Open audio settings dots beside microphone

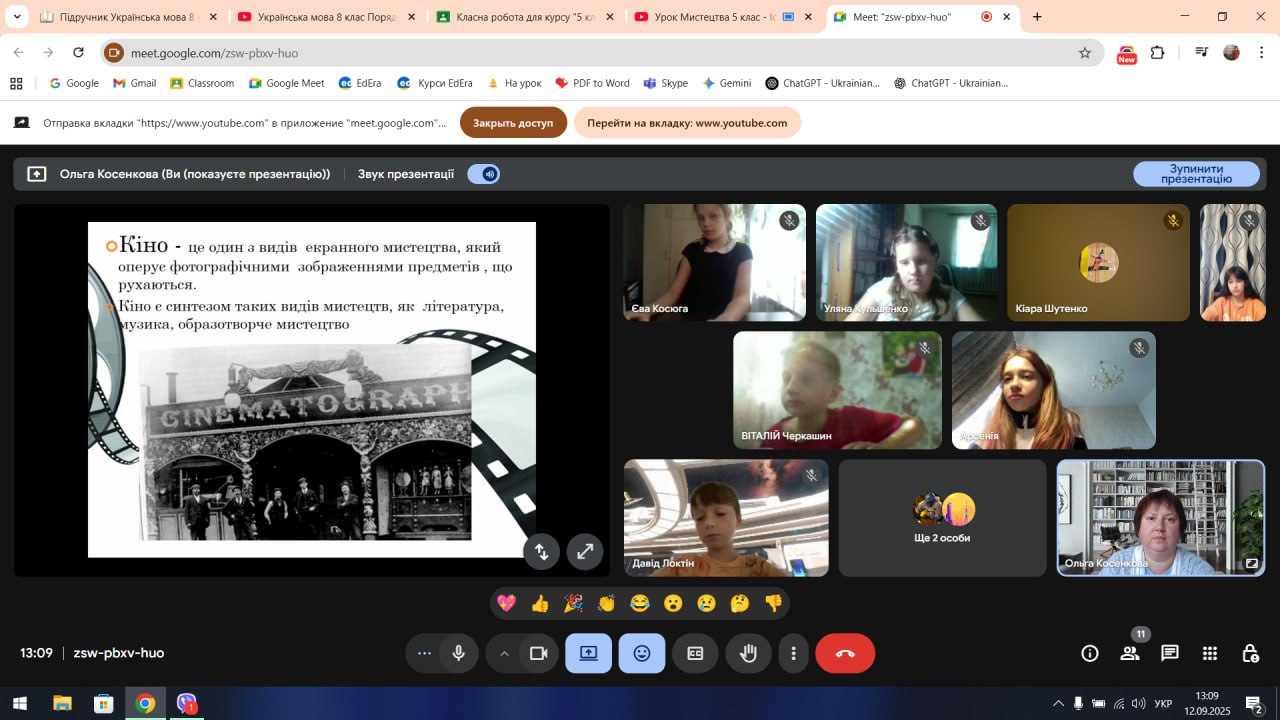pyautogui.click(x=424, y=653)
